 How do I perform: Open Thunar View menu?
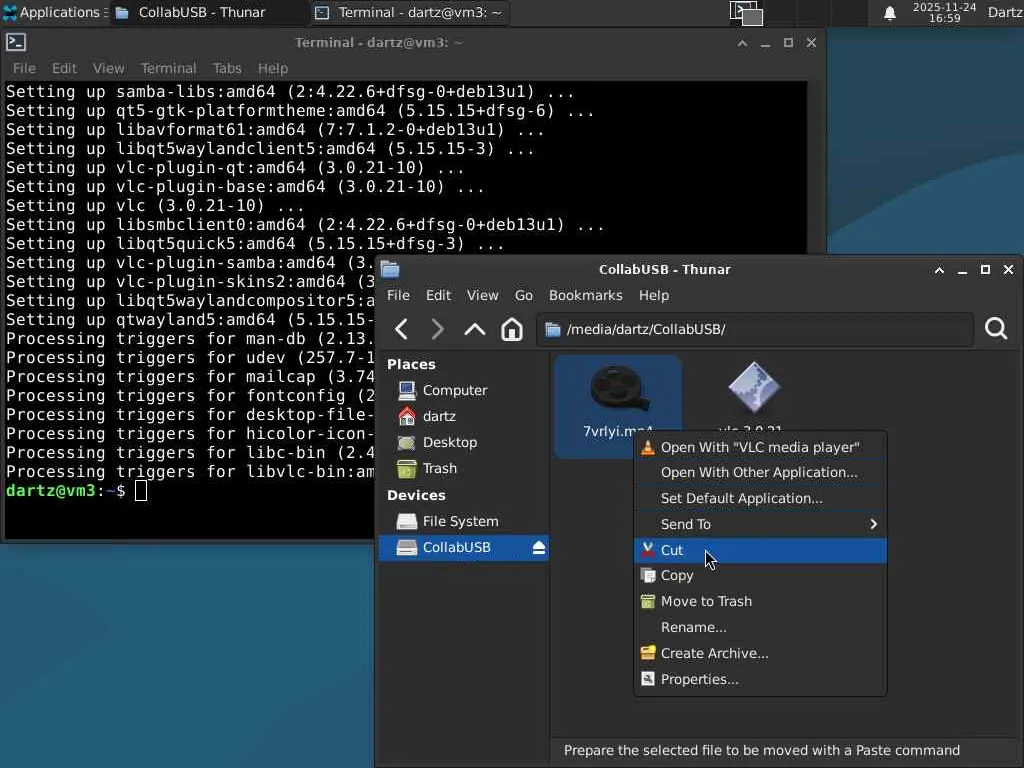pos(483,296)
